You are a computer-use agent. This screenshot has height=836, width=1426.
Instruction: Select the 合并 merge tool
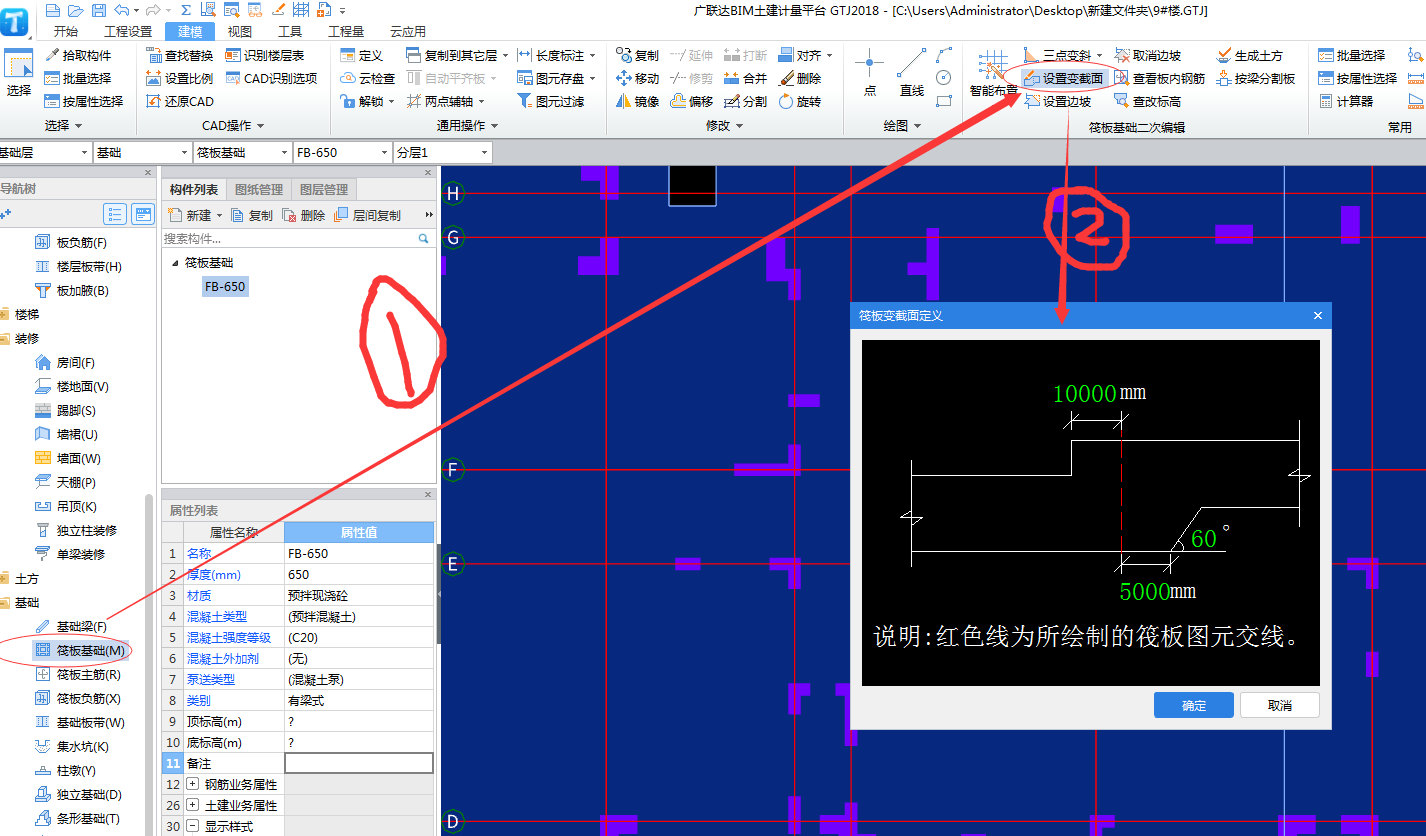tap(745, 78)
